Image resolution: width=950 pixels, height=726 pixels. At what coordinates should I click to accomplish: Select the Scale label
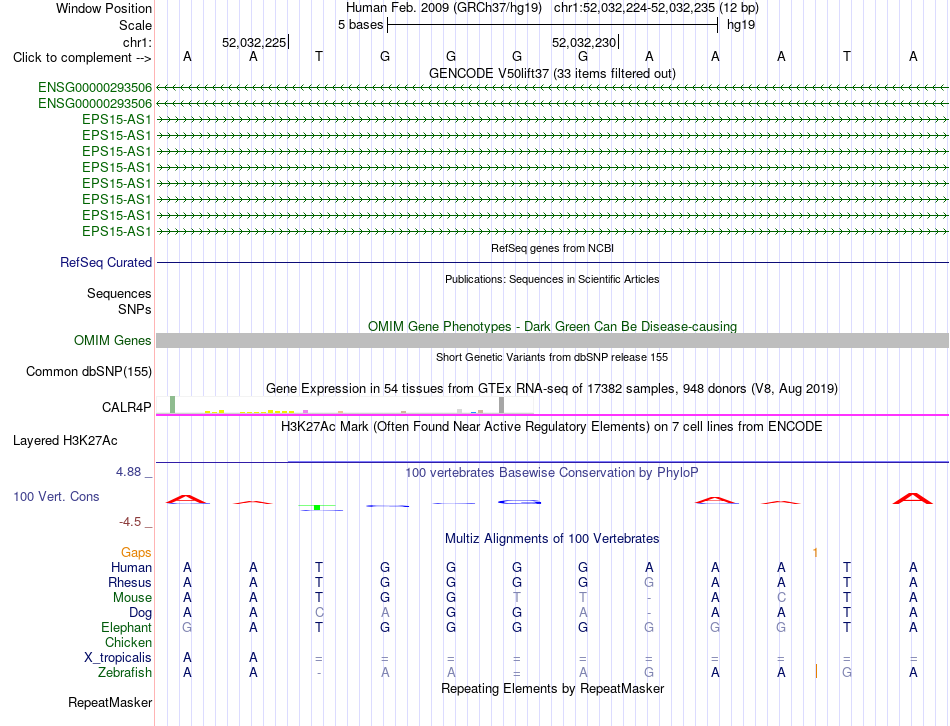pos(135,25)
